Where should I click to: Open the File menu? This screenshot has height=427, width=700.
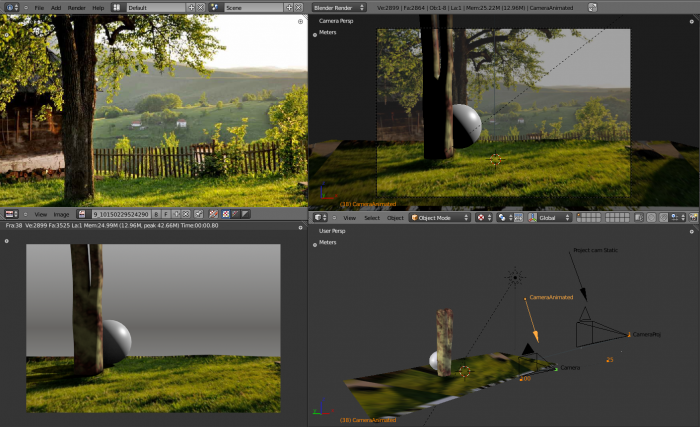tap(39, 7)
